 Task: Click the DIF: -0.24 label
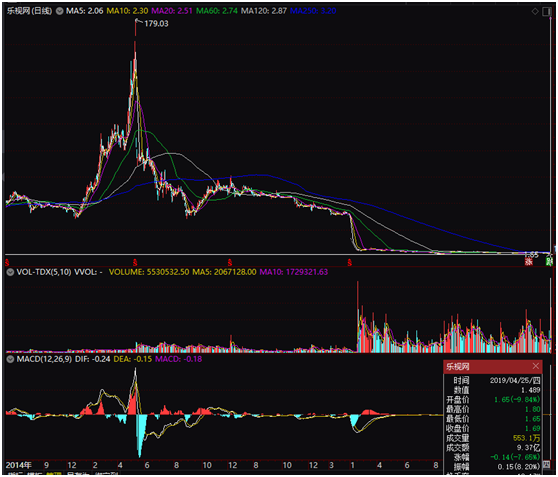93,359
